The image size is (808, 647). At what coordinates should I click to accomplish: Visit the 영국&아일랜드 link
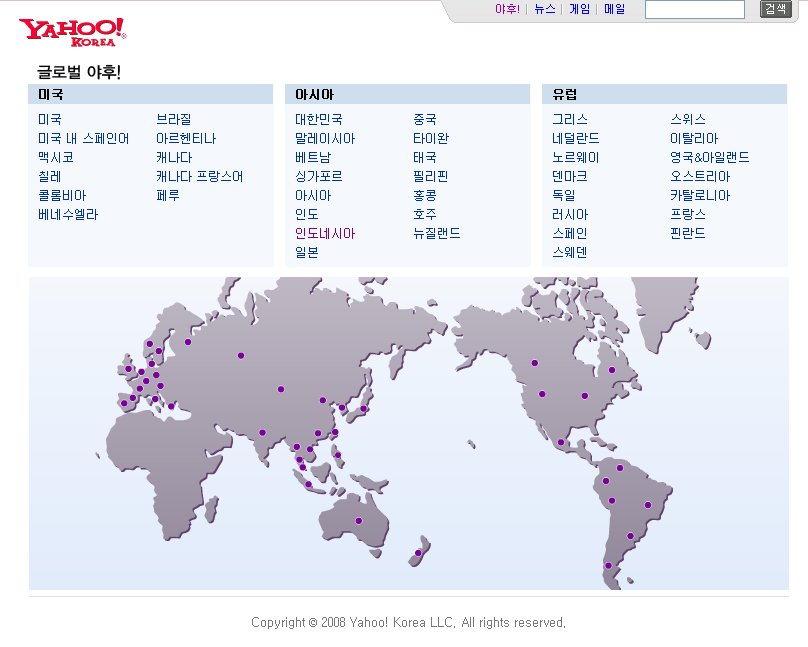point(710,158)
